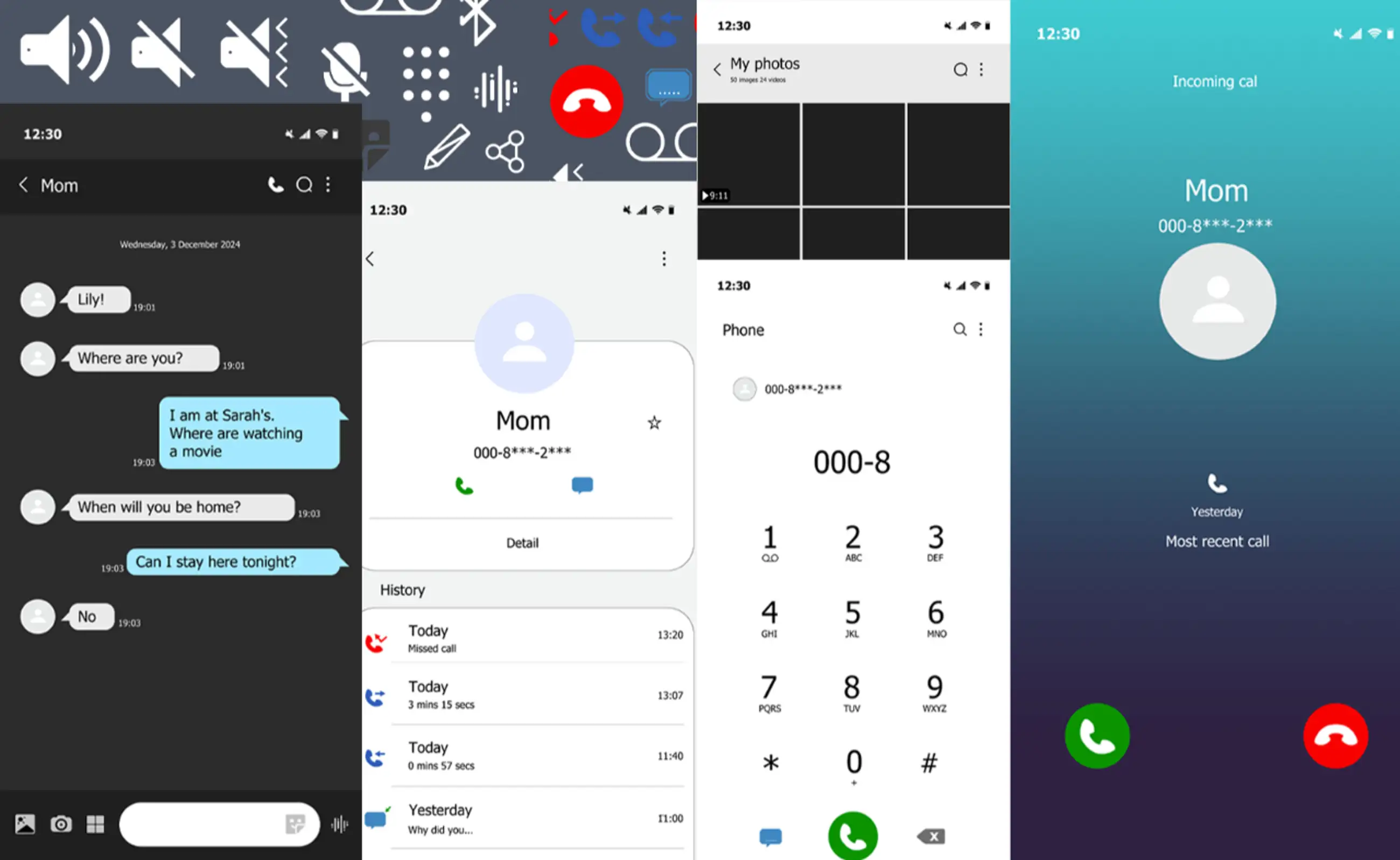Expand the three-dot menu in call history
Screen dimensions: 1400x860
pos(665,258)
